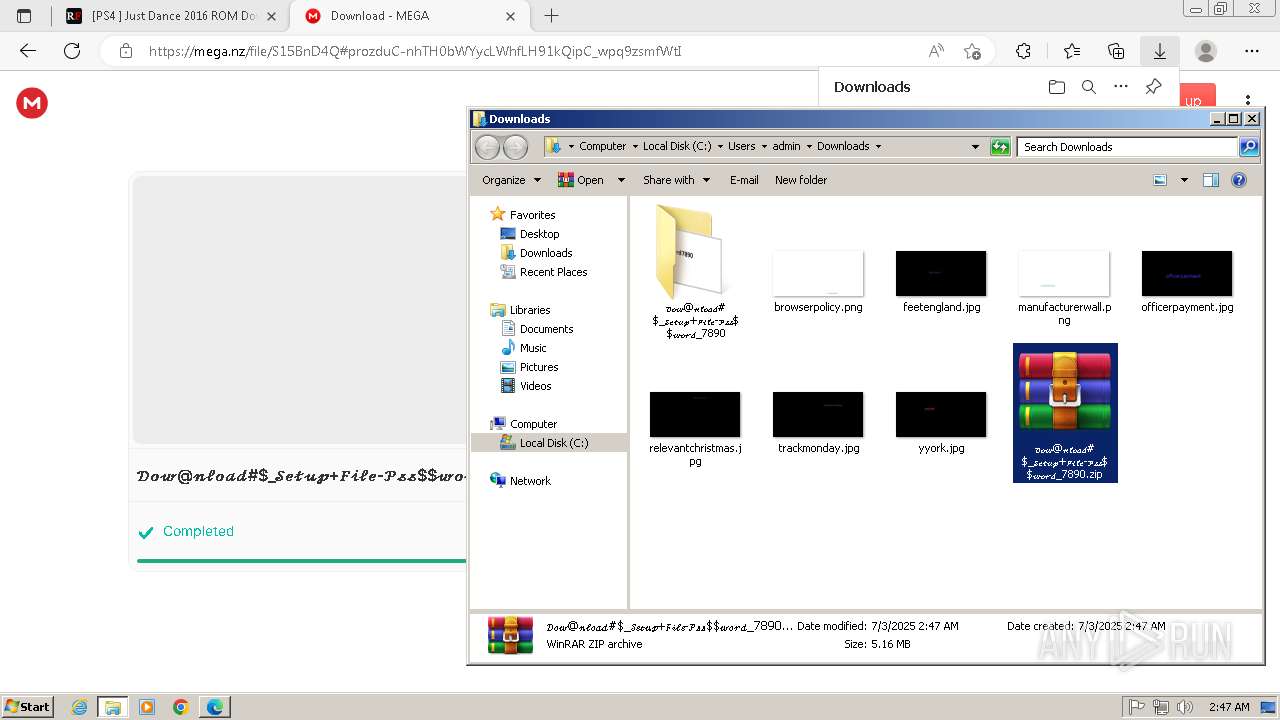This screenshot has width=1280, height=720.
Task: Open the Share with dropdown
Action: point(677,180)
